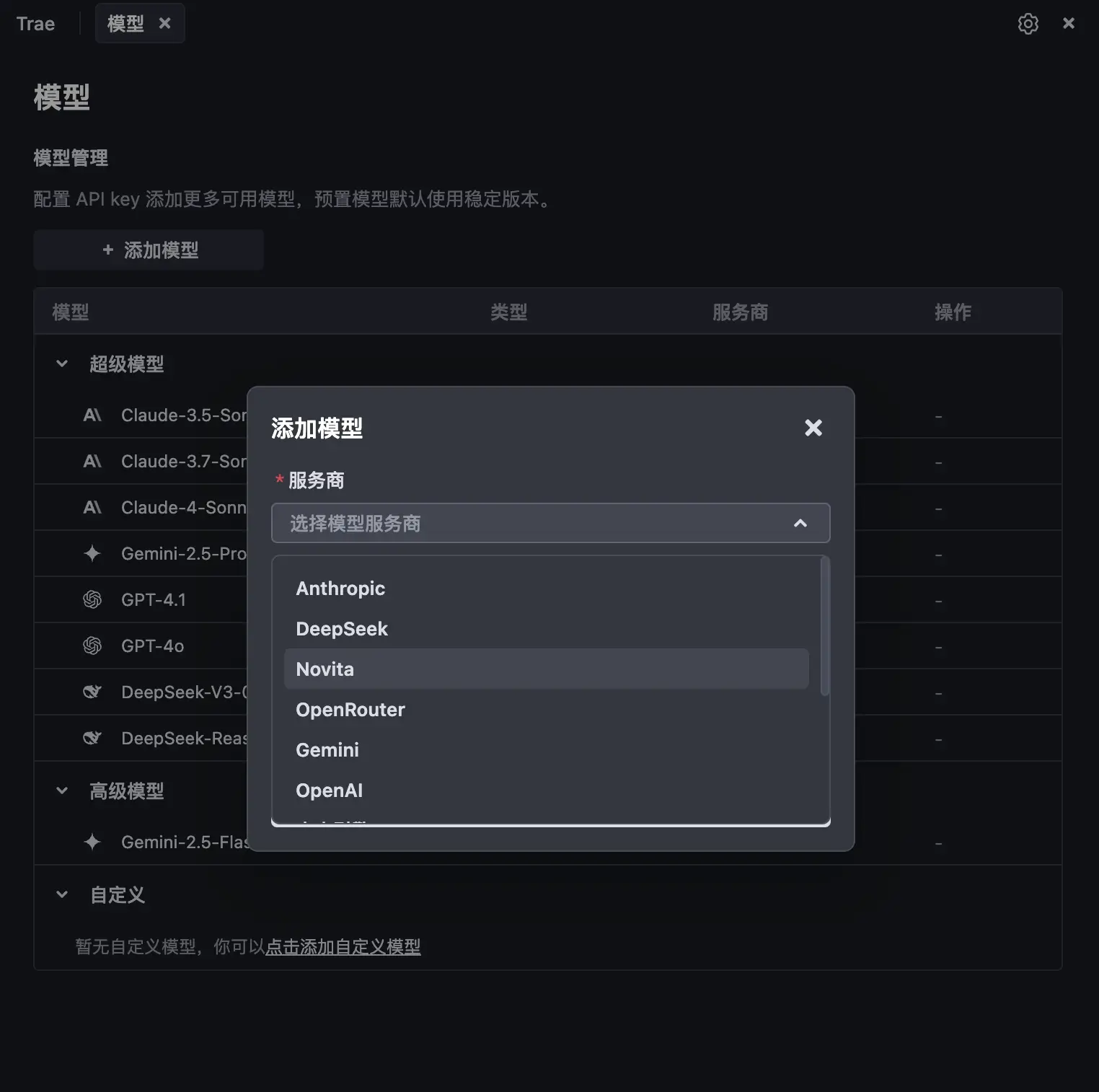Collapse the 自定义 section
Screen dimensions: 1099x1092
[62, 895]
